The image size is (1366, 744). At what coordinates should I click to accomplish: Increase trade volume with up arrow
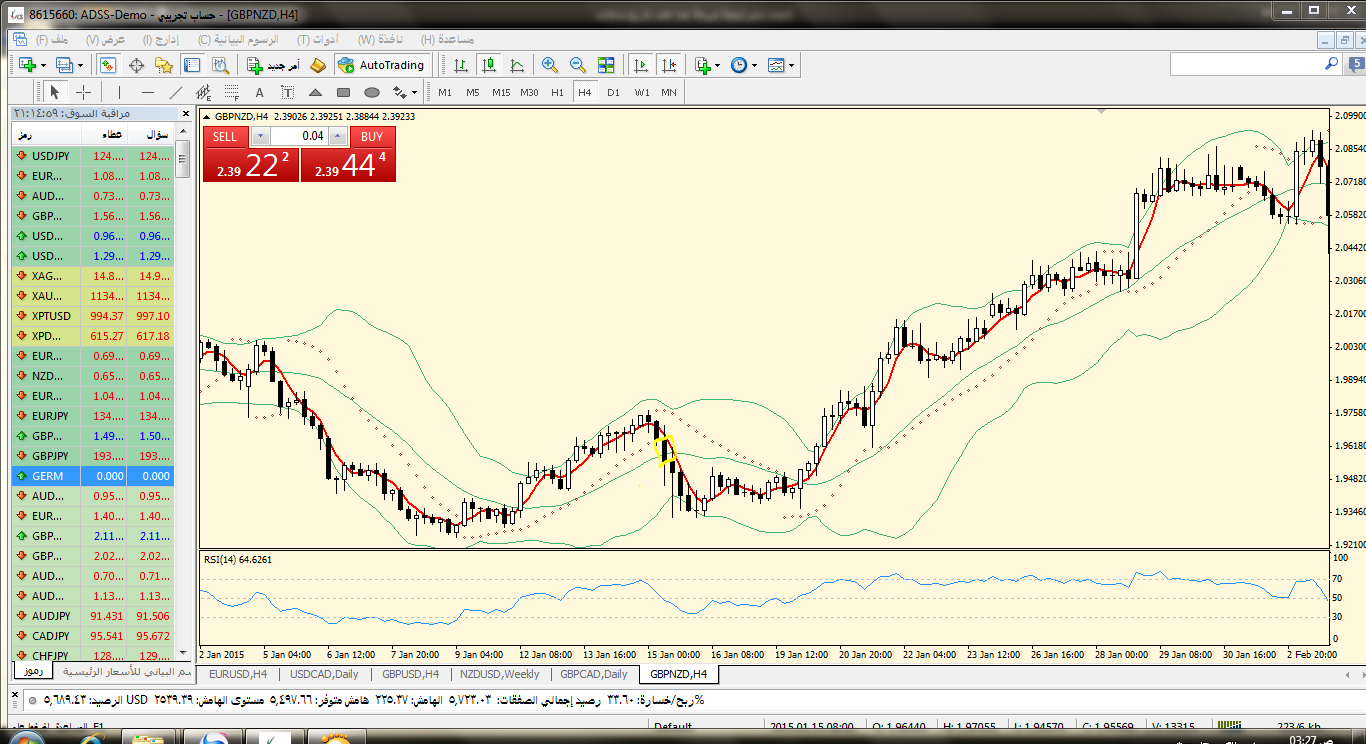pos(337,136)
